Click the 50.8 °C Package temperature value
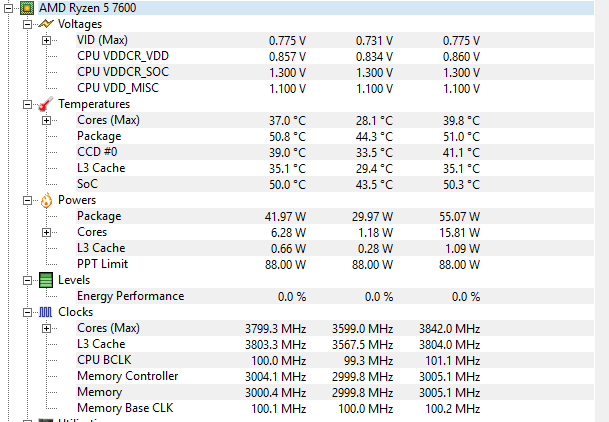Image resolution: width=609 pixels, height=422 pixels. tap(287, 137)
